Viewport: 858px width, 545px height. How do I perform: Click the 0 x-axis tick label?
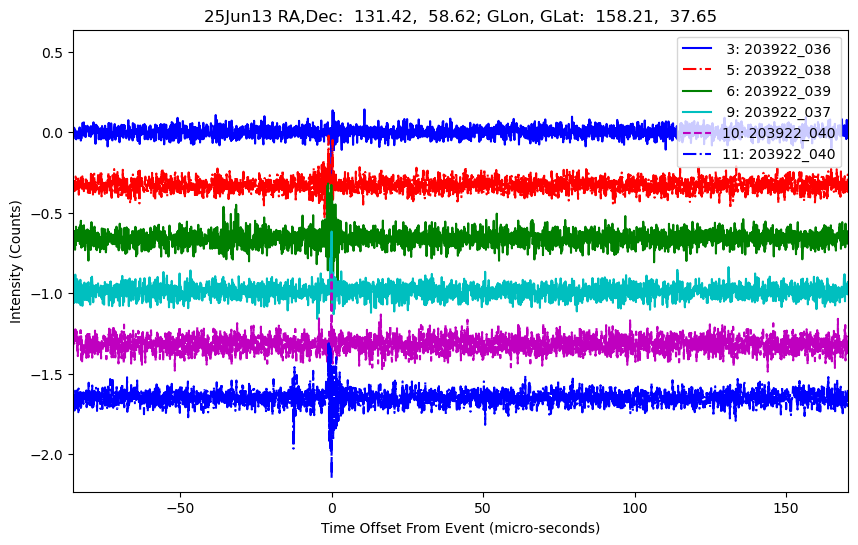pos(332,508)
